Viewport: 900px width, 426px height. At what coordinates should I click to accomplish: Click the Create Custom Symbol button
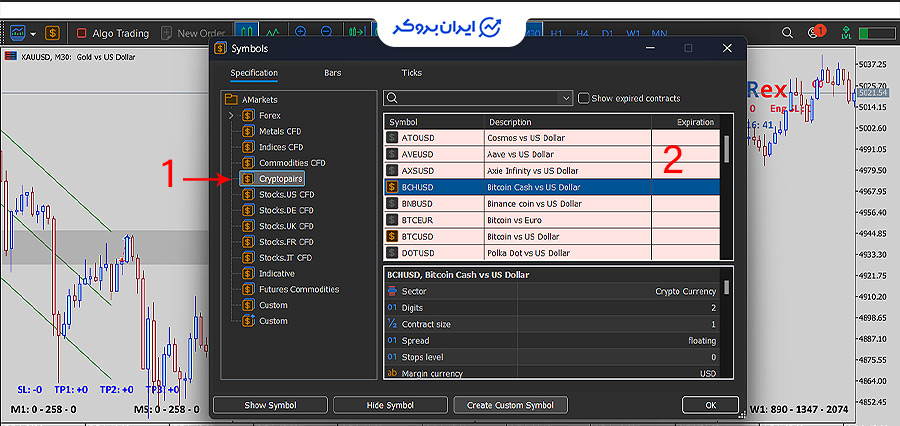510,405
